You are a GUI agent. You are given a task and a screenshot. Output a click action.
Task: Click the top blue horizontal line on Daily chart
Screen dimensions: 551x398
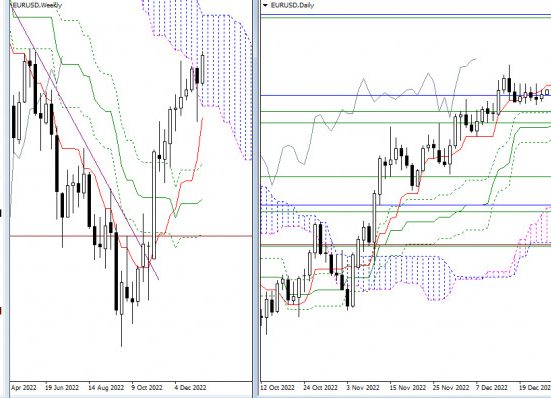click(x=406, y=15)
